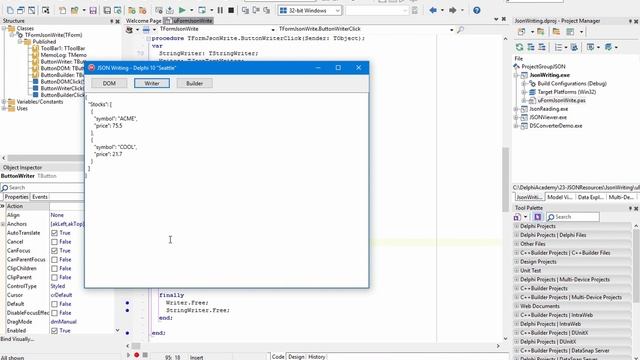The width and height of the screenshot is (640, 360).
Task: Click the JSON output memo text area
Action: coord(227,190)
